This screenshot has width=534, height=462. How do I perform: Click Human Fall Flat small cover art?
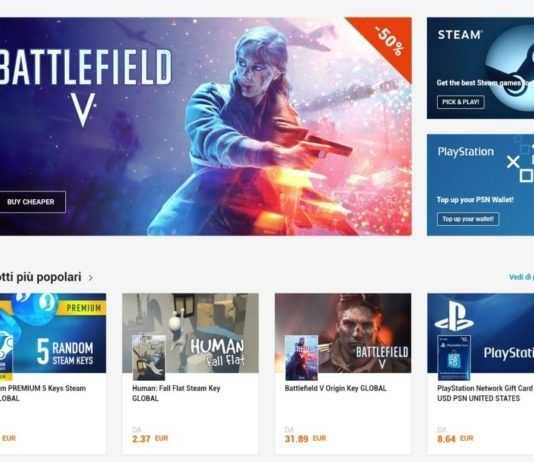tap(148, 357)
